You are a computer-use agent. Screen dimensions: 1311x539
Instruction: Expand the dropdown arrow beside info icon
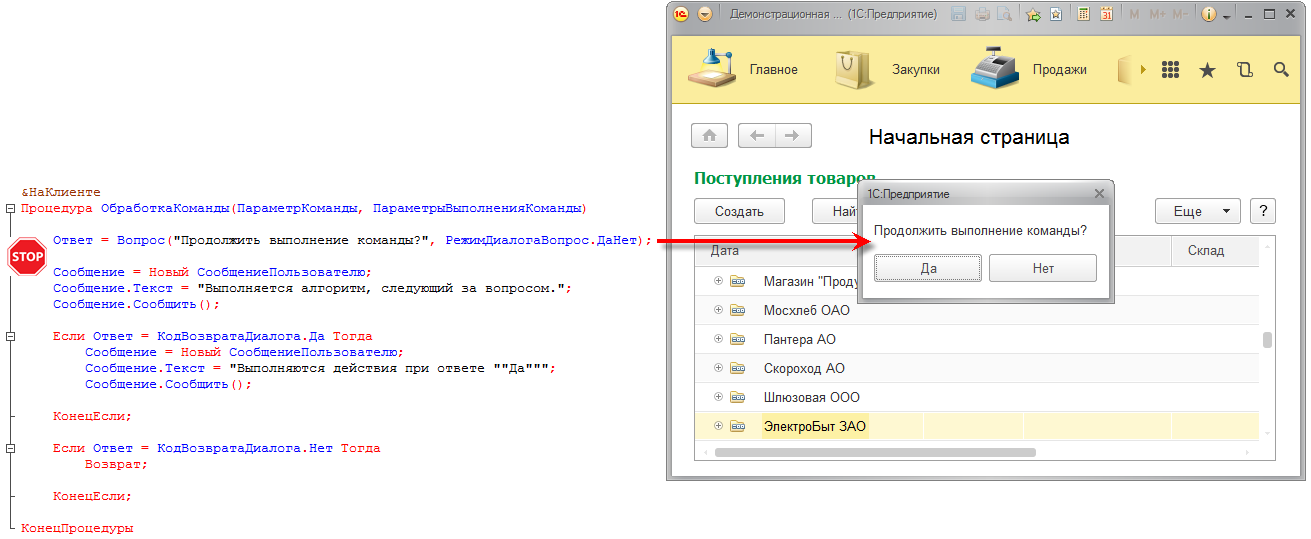click(1226, 15)
